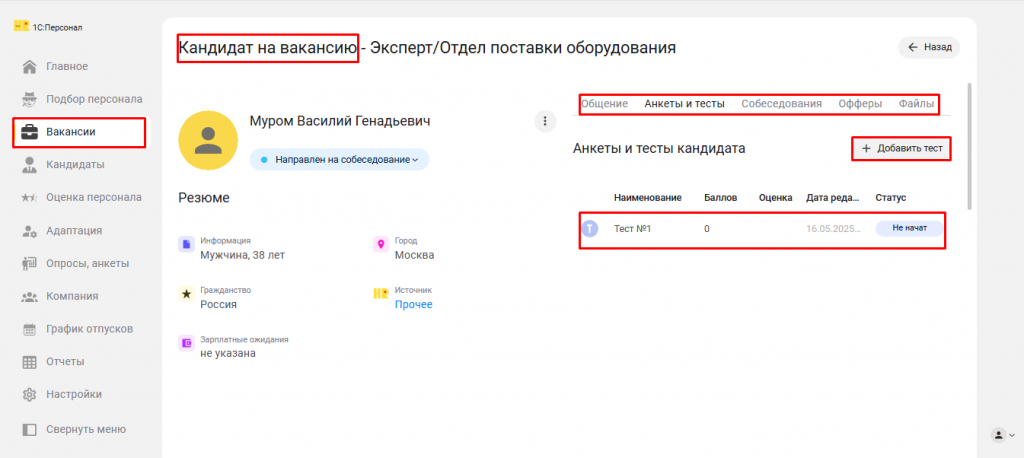Open the Файлы tab
The image size is (1024, 458).
pos(916,103)
